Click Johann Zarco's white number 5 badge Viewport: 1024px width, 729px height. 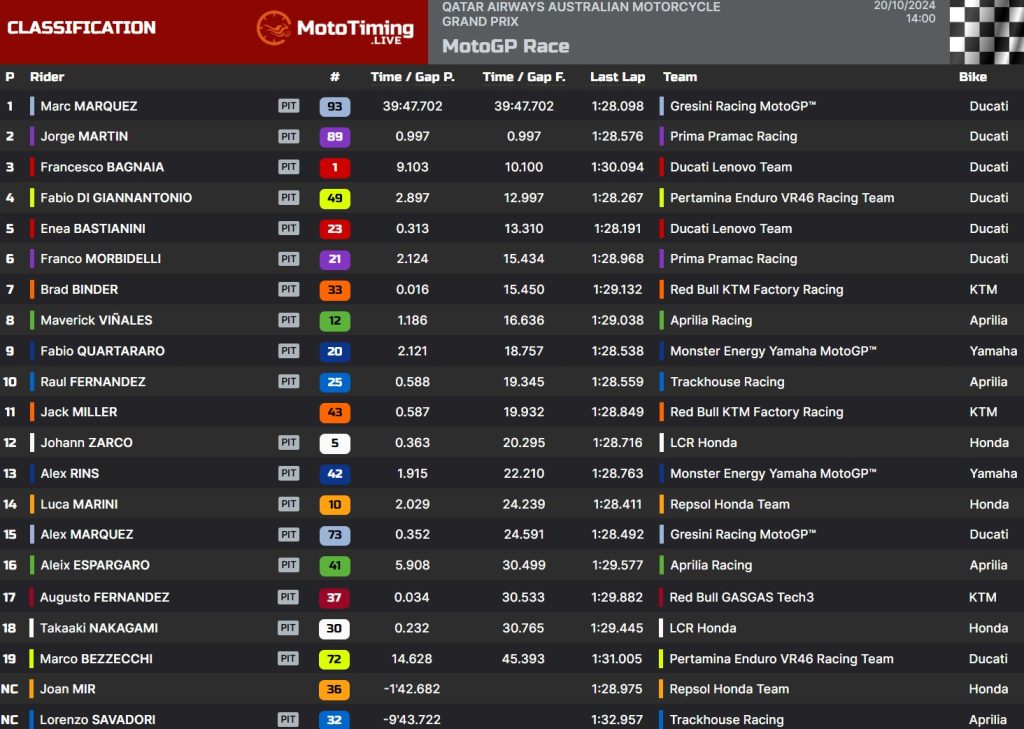click(335, 443)
